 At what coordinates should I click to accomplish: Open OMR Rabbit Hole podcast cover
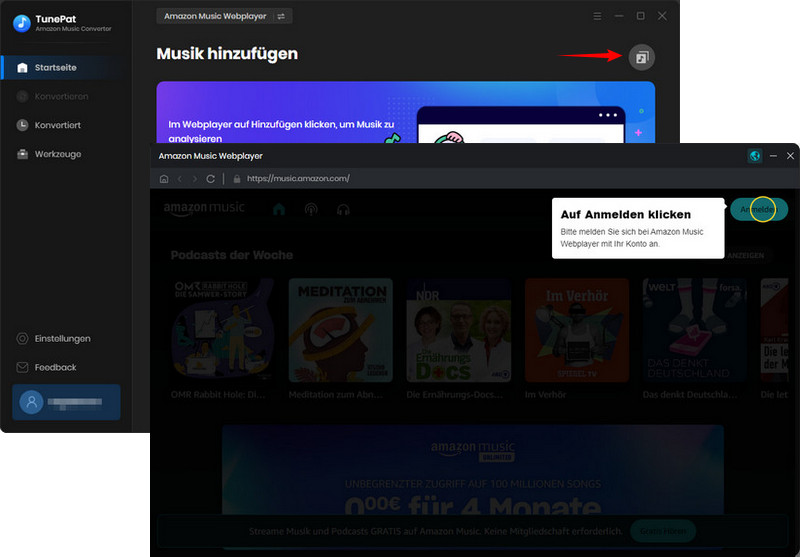(222, 330)
